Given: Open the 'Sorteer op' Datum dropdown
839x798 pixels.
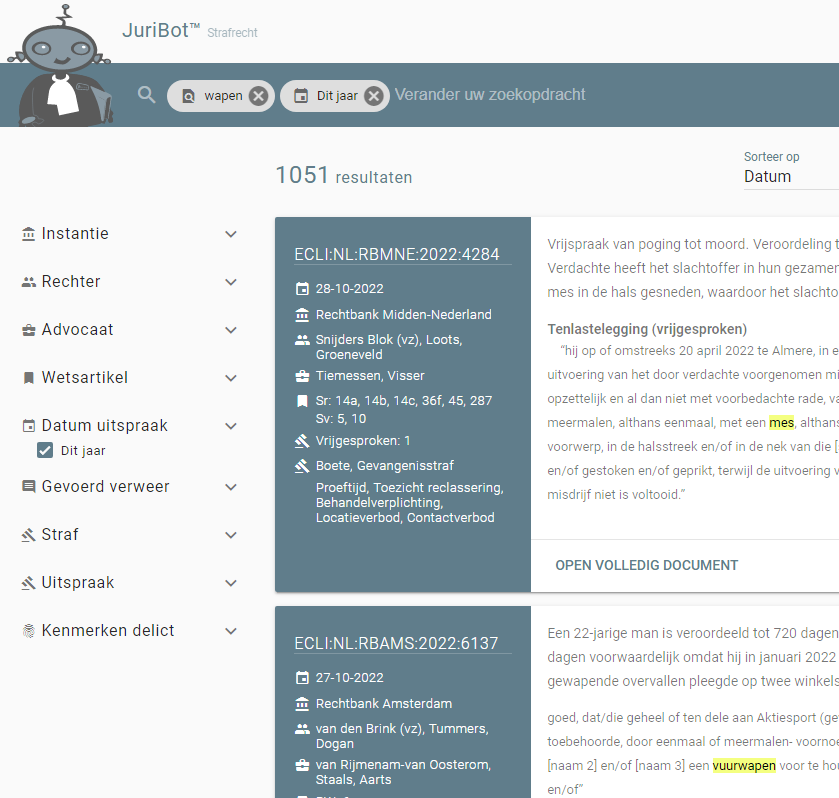Looking at the screenshot, I should coord(791,177).
